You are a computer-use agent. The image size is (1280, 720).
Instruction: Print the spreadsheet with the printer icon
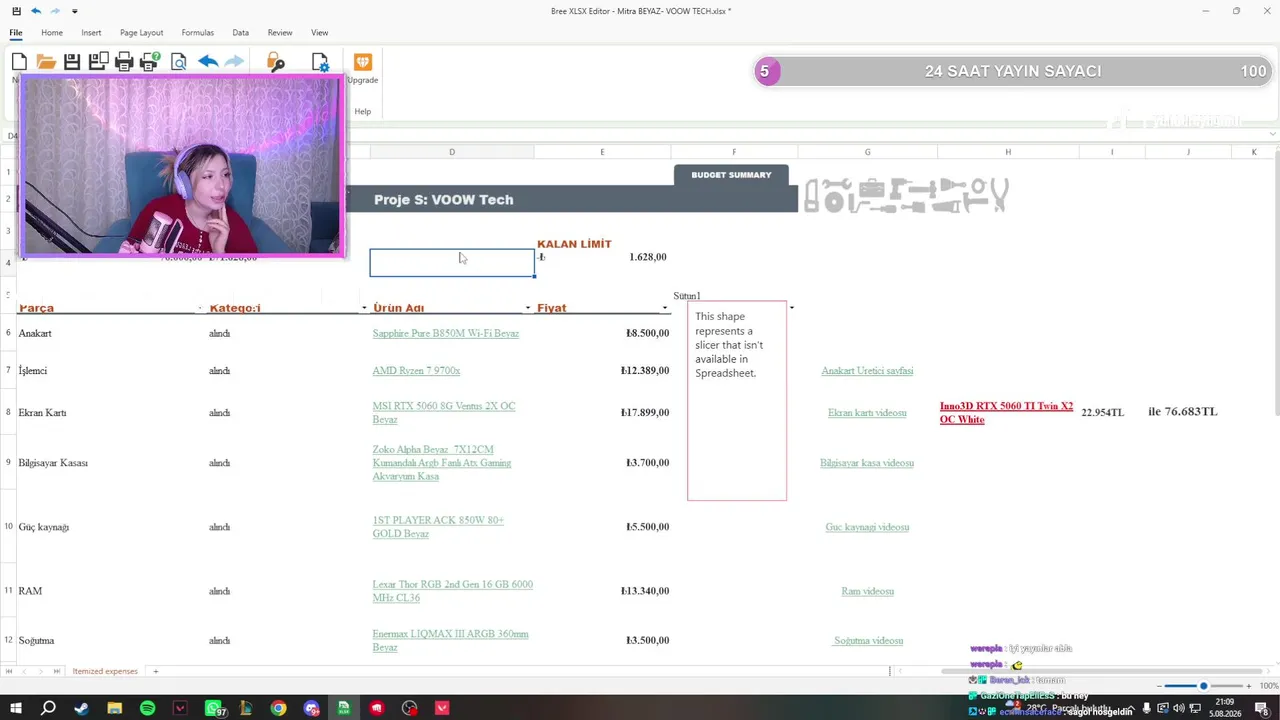click(124, 62)
